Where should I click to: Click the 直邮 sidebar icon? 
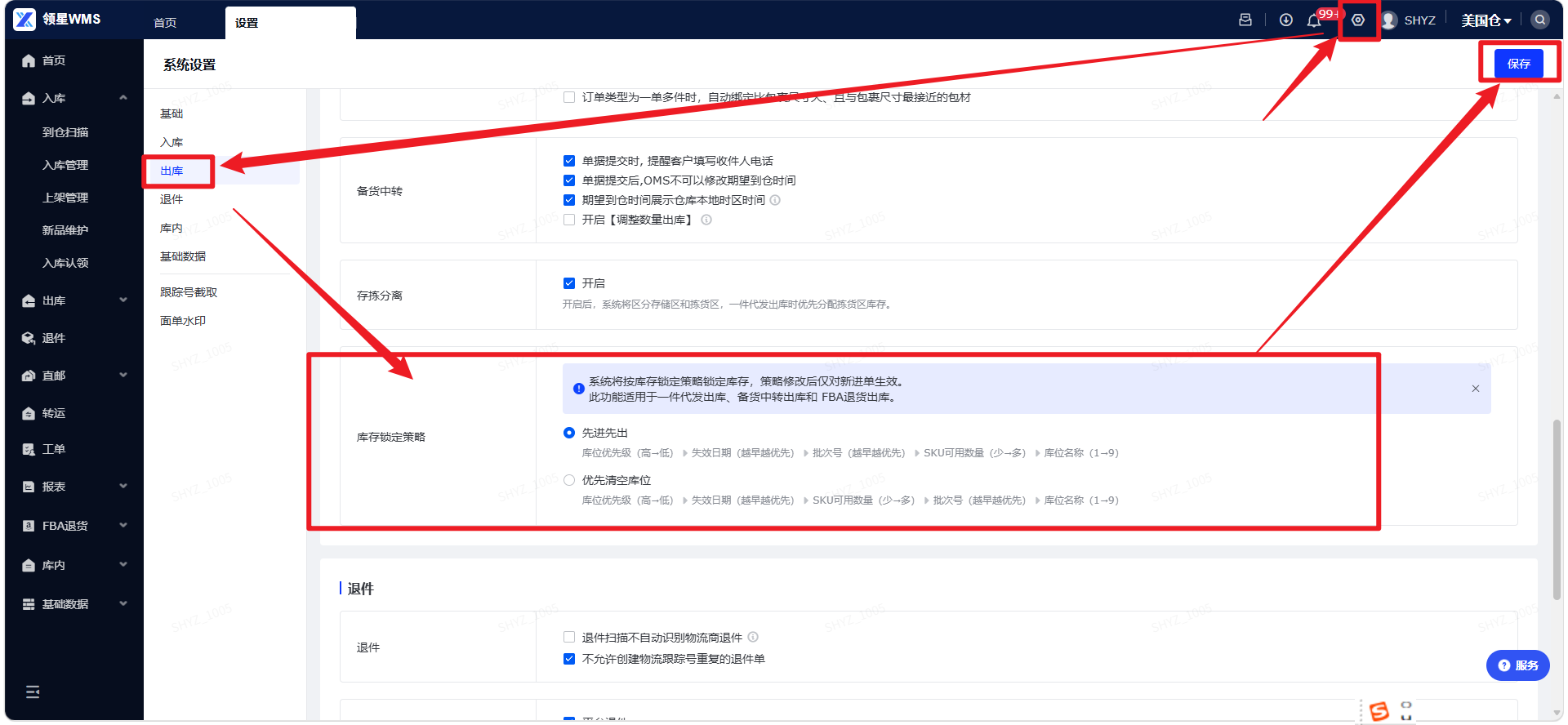point(29,376)
